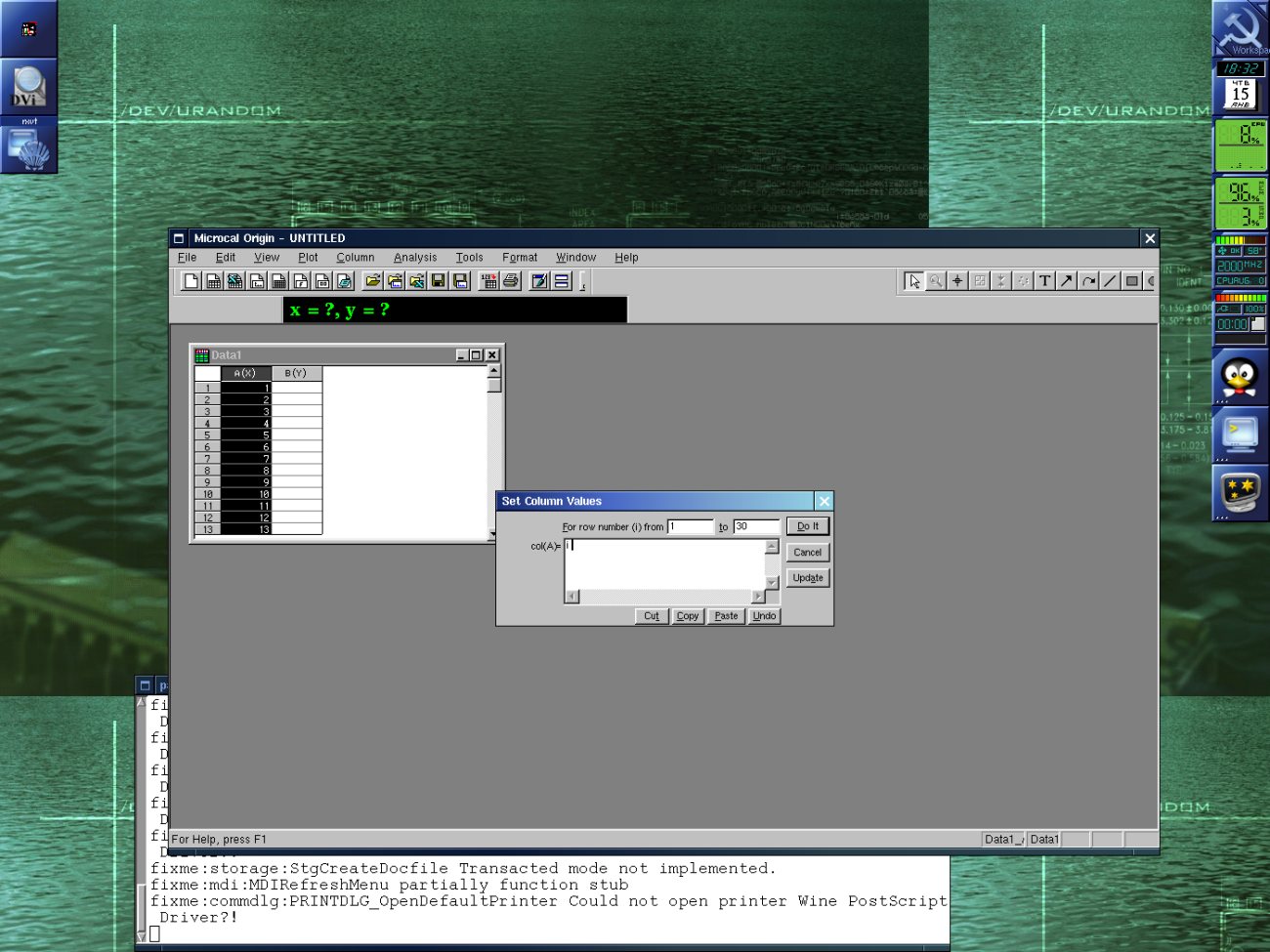Click the New Excel workbook toolbar icon
The width and height of the screenshot is (1270, 952).
click(x=234, y=281)
